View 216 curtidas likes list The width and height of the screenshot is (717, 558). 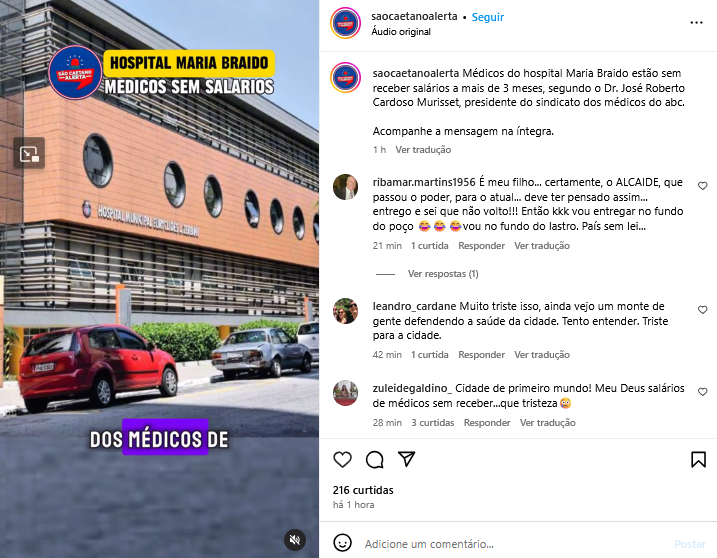tap(363, 490)
